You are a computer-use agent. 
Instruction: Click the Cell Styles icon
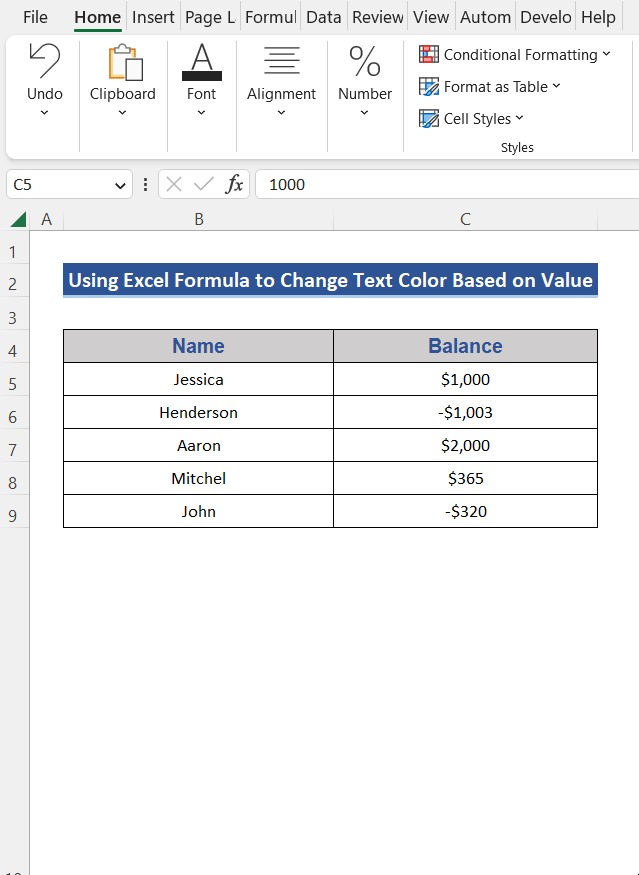click(x=429, y=118)
